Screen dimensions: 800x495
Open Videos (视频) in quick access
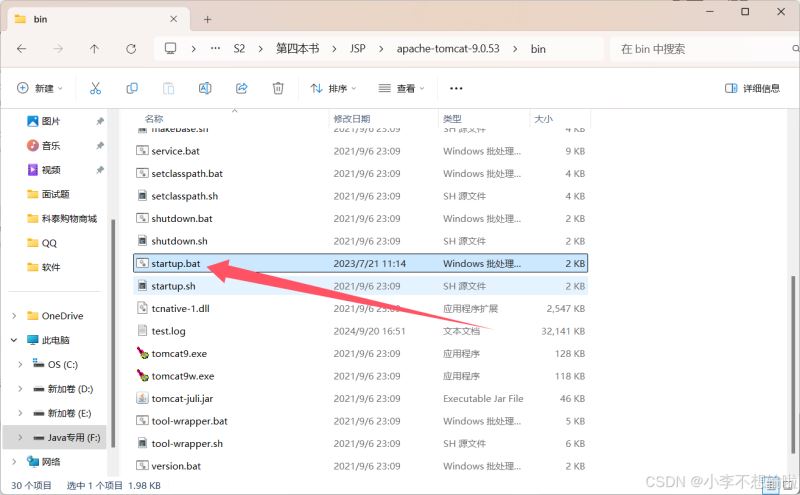point(43,169)
